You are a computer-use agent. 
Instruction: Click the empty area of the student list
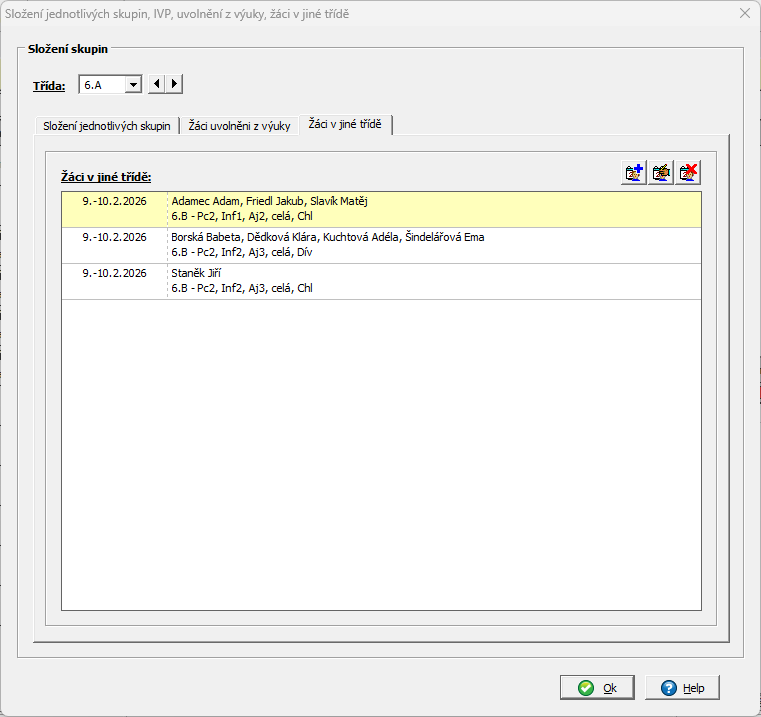tap(380, 450)
